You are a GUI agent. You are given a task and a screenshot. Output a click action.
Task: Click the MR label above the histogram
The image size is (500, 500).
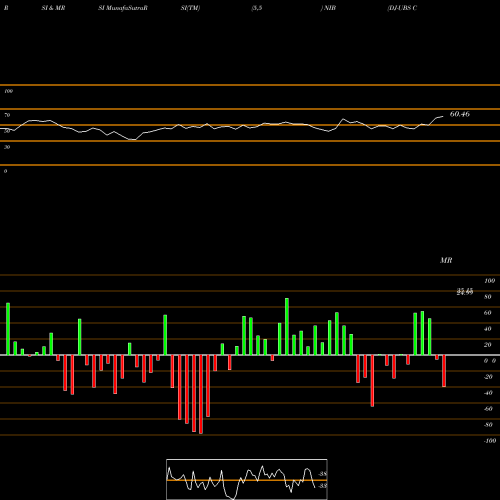point(446,260)
